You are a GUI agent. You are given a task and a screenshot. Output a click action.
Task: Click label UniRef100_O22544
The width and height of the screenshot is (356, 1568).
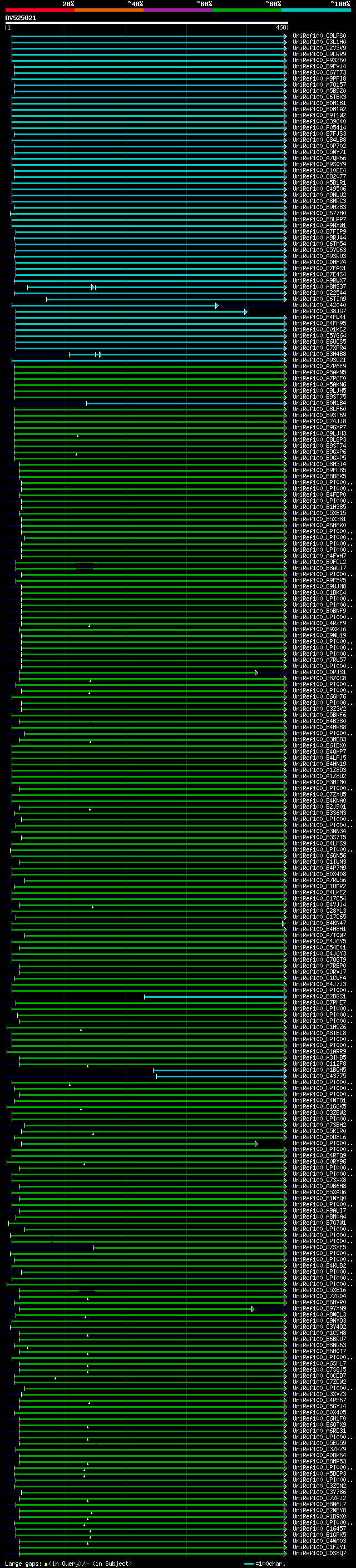tap(319, 293)
